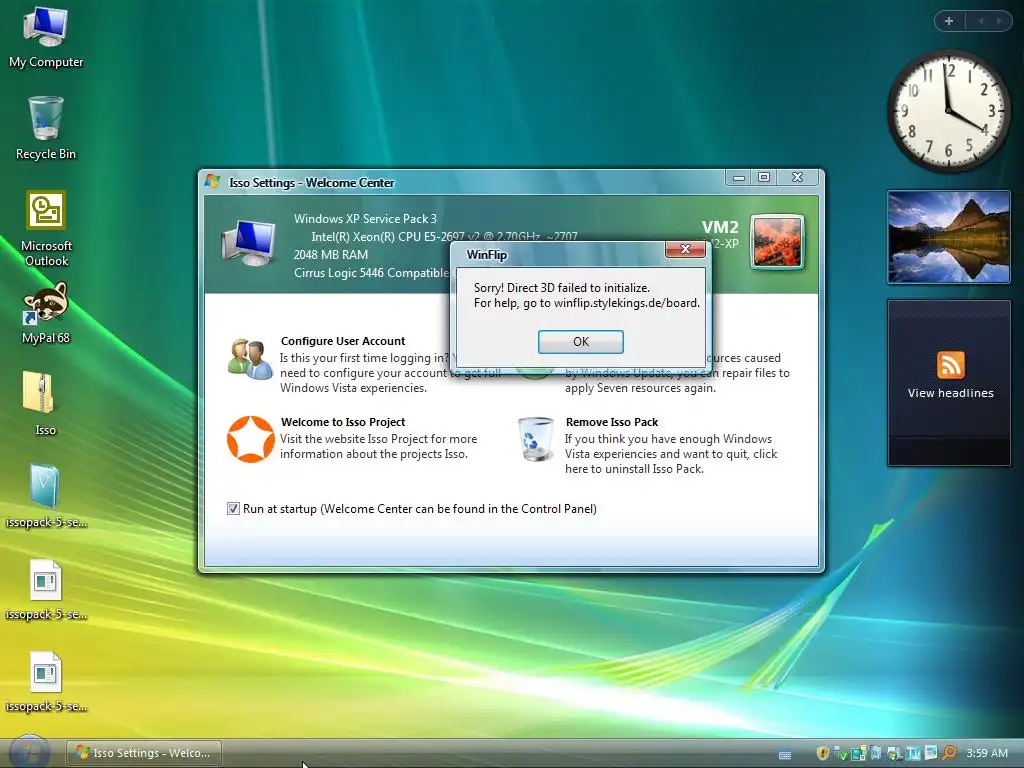The image size is (1024, 768).
Task: Click Isso Settings taskbar button
Action: pos(144,753)
